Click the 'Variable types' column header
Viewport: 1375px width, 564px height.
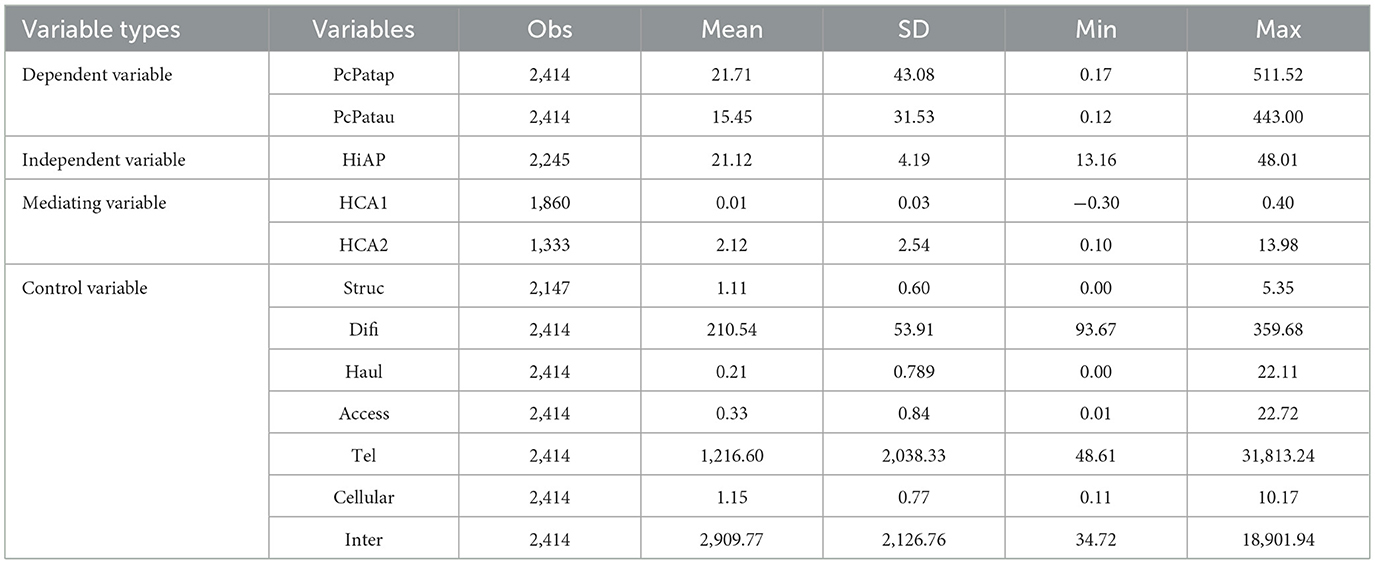click(101, 30)
